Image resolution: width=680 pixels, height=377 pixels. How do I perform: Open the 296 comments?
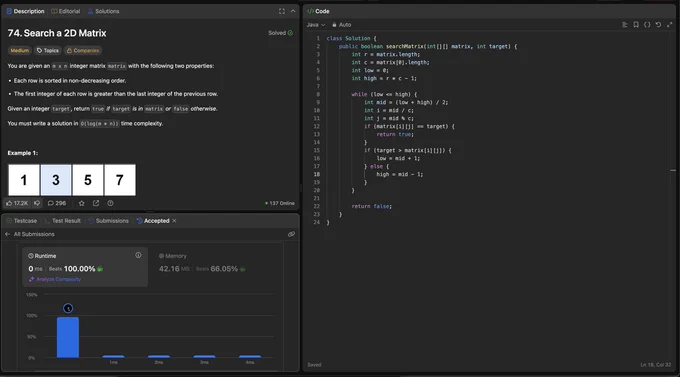click(x=57, y=203)
